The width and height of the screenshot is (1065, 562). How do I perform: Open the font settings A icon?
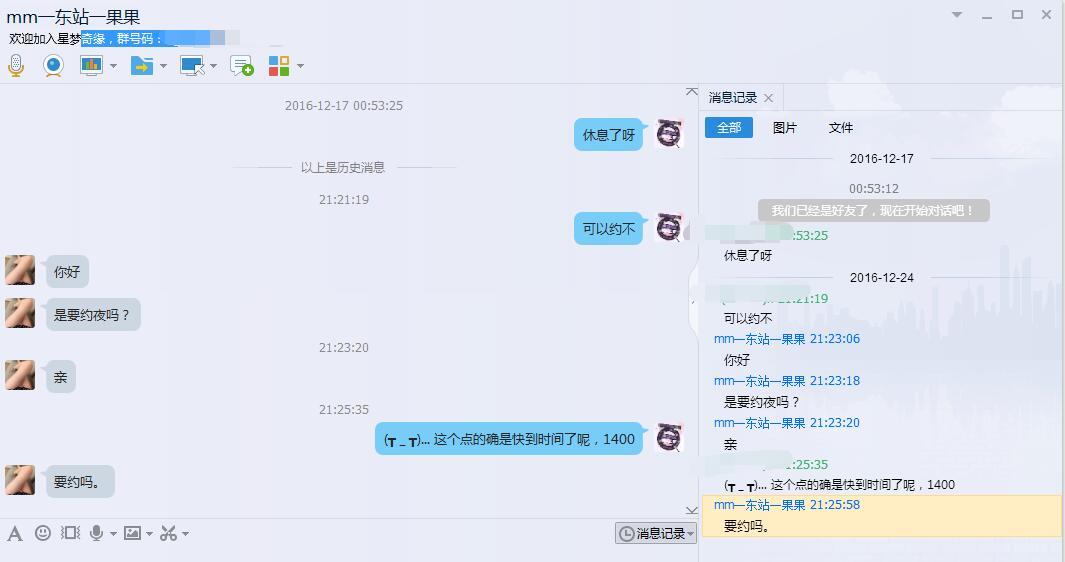pyautogui.click(x=15, y=533)
